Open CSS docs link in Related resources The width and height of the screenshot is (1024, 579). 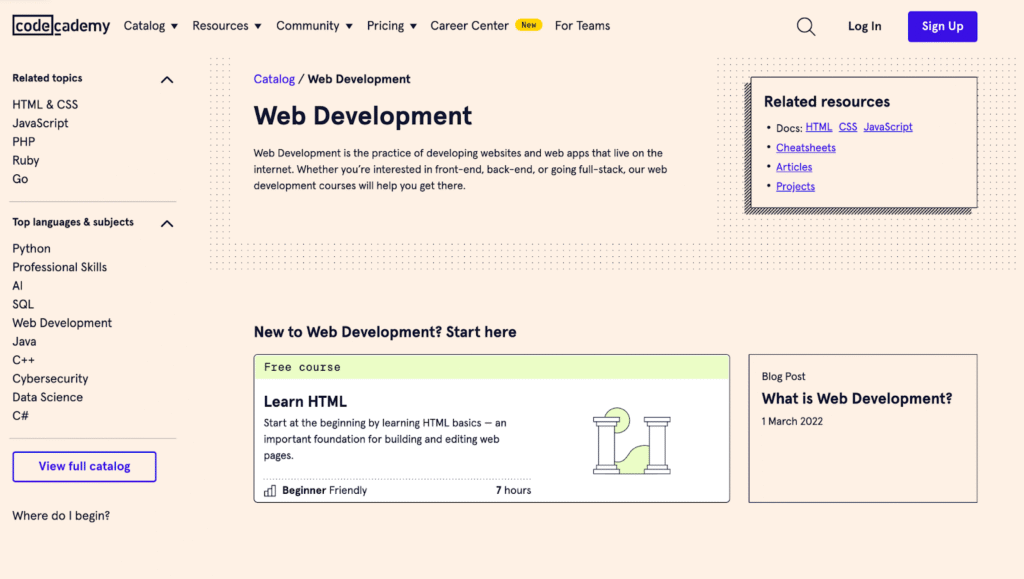pyautogui.click(x=848, y=127)
